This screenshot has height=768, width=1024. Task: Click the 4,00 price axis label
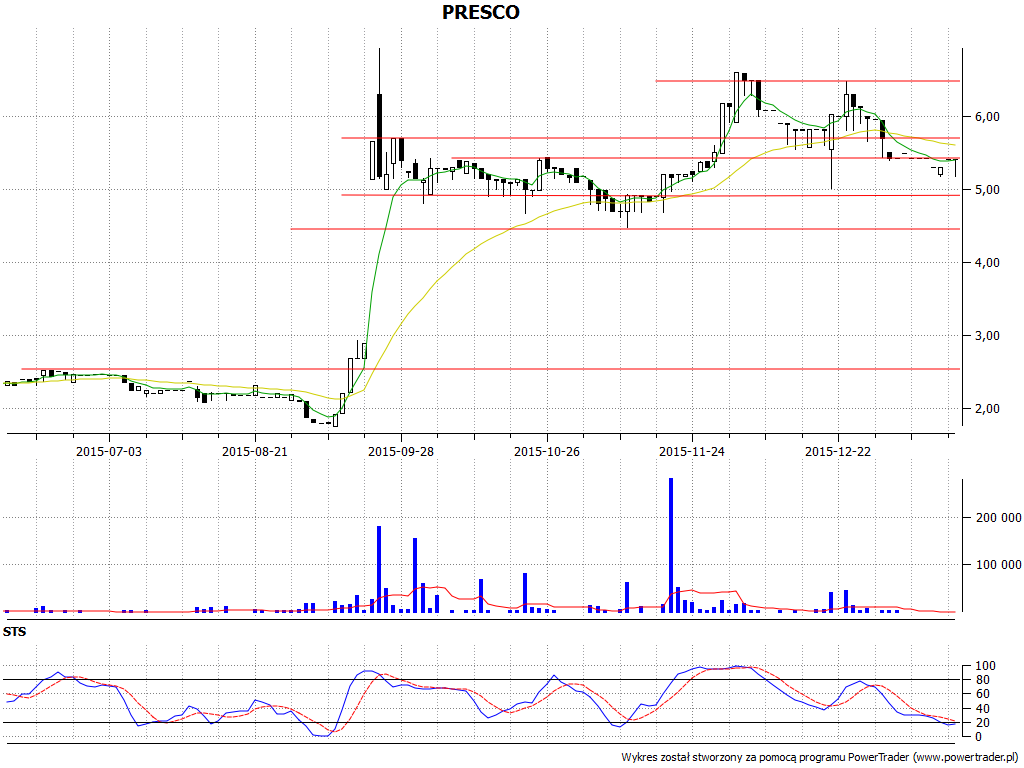987,263
